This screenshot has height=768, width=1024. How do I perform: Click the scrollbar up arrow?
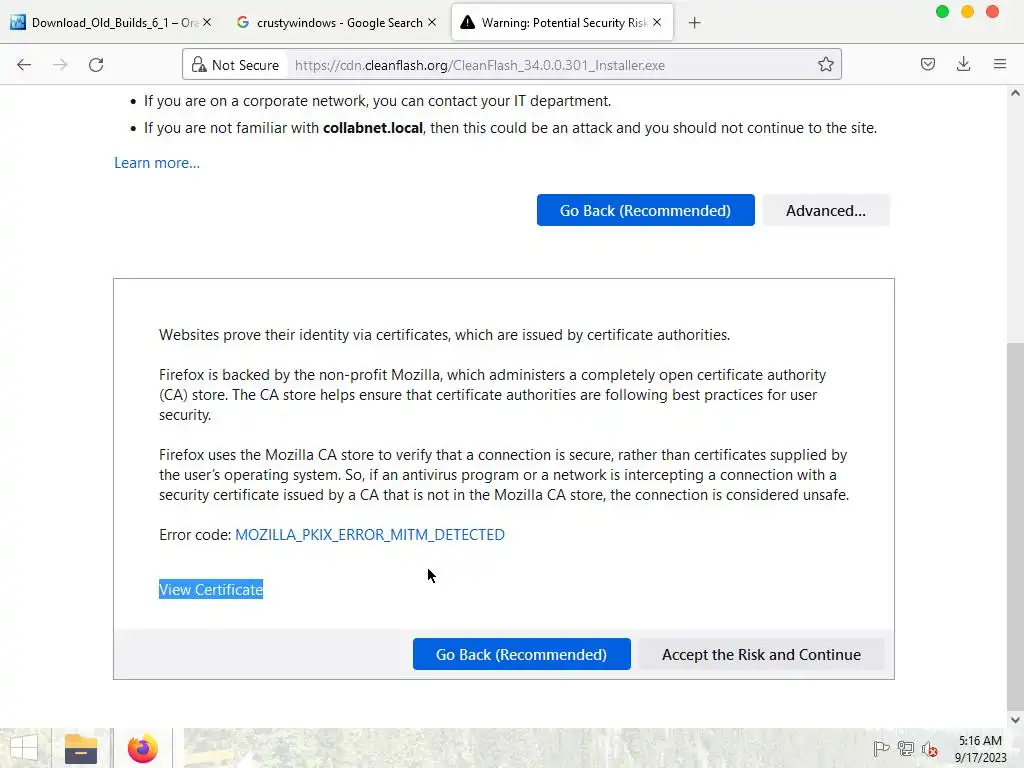click(x=1015, y=93)
